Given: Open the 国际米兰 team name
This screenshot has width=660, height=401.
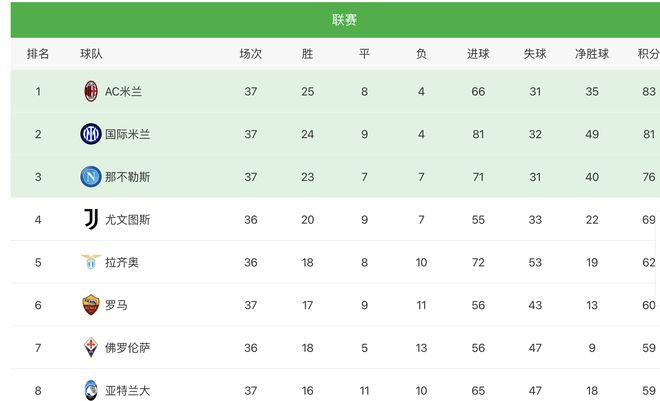Looking at the screenshot, I should [128, 134].
